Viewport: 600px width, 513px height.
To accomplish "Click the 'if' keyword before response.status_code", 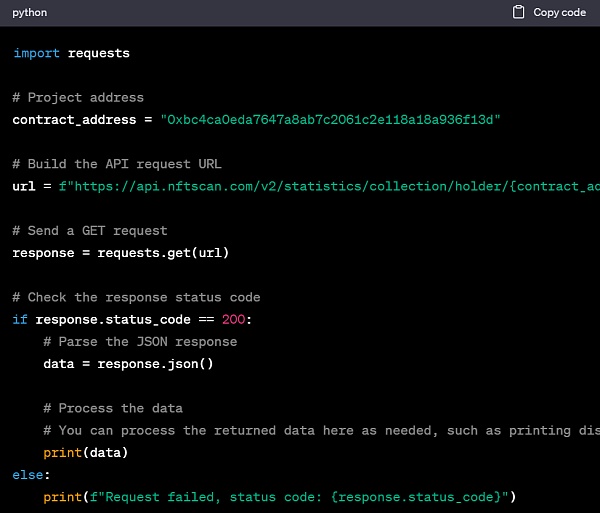I will click(20, 319).
